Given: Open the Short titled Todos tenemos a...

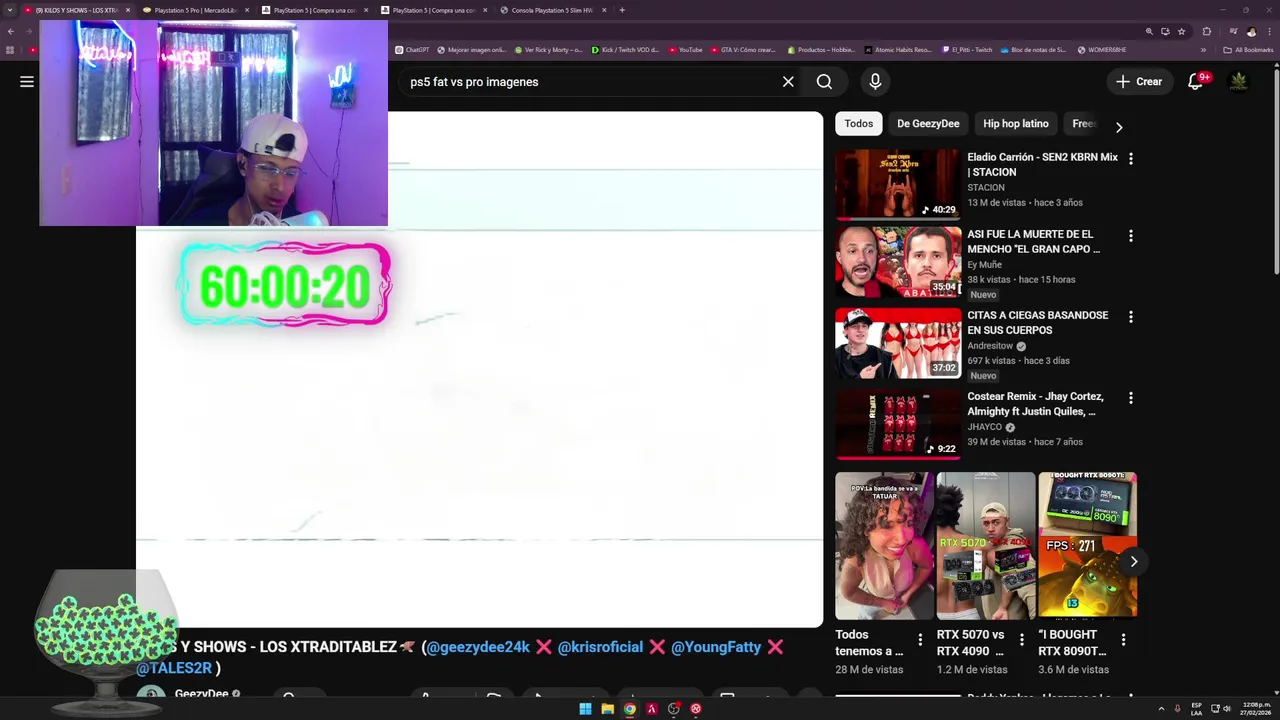Looking at the screenshot, I should (x=884, y=546).
